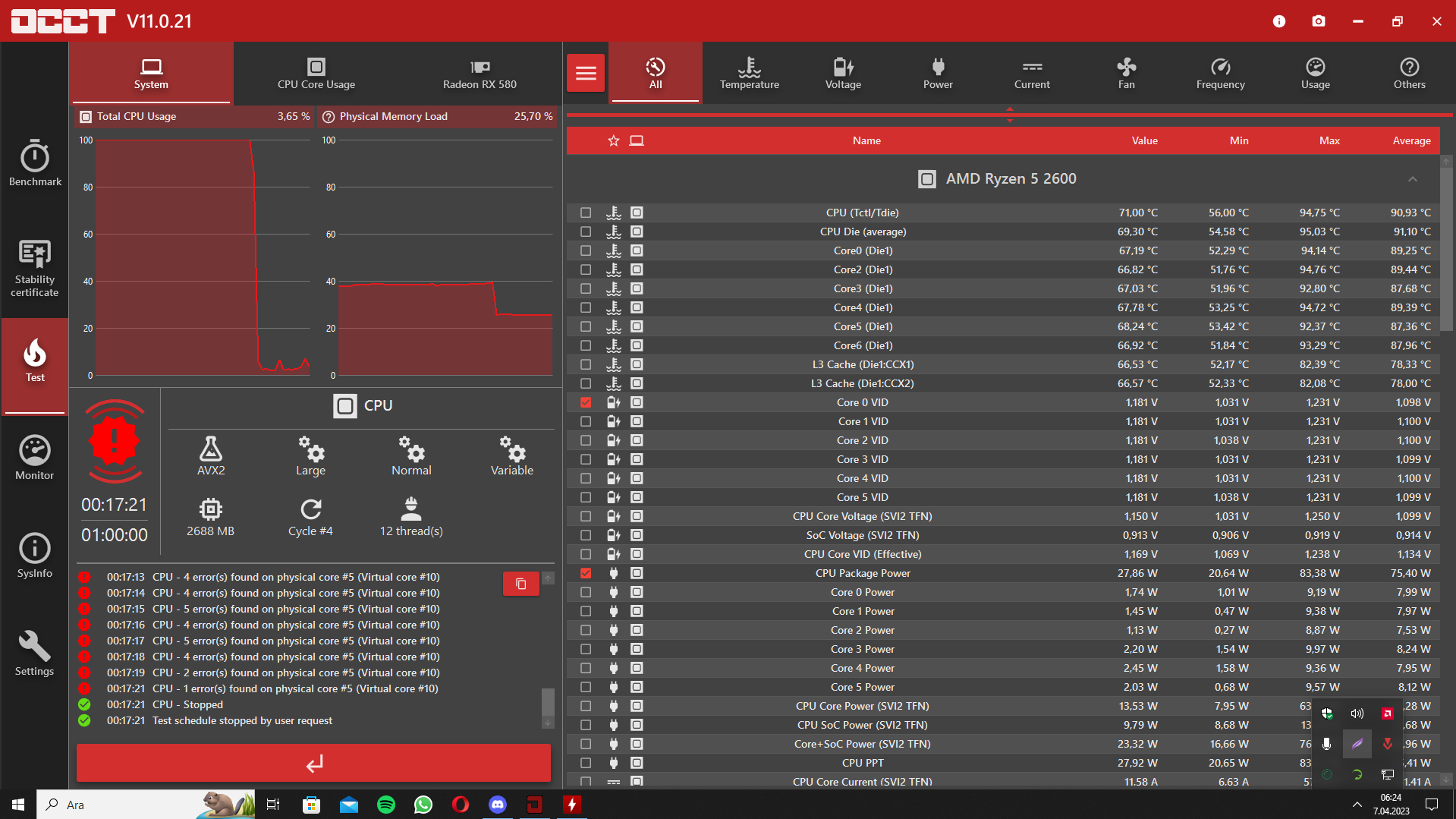1456x819 pixels.
Task: Click the favorites star column header
Action: 614,140
